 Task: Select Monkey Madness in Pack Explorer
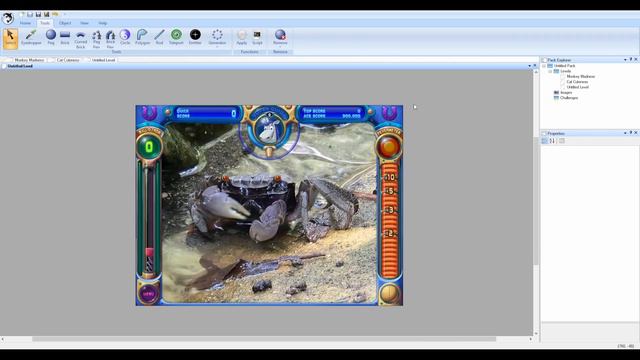(x=580, y=76)
